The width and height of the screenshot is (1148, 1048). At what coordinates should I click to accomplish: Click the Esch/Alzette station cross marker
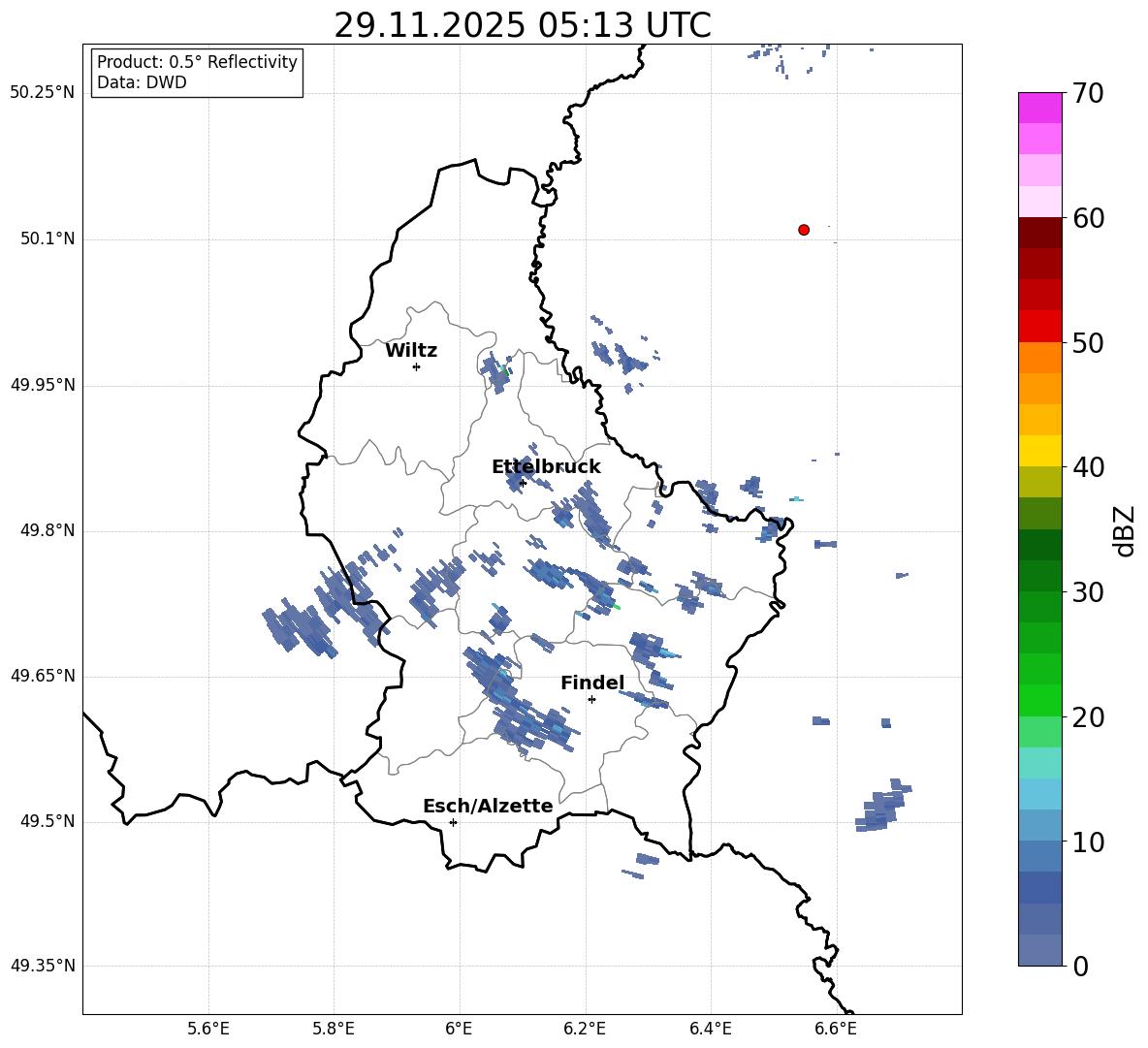coord(453,822)
